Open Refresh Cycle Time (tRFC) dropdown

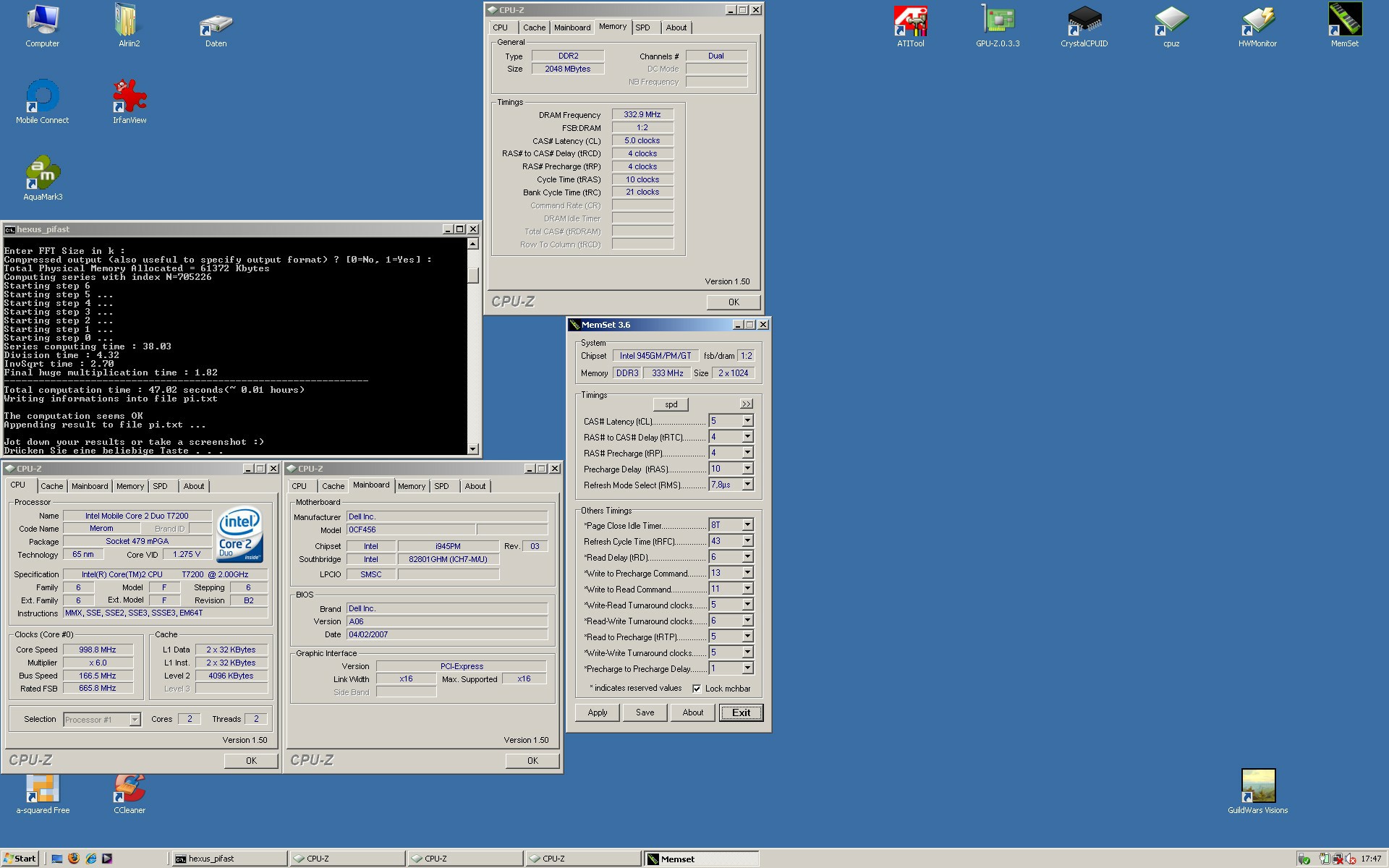(747, 541)
